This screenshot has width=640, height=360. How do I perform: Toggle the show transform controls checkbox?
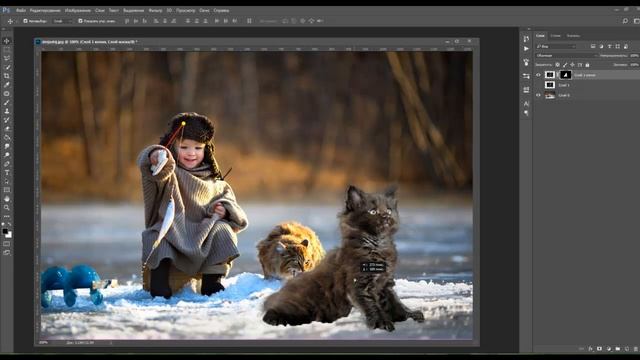click(80, 20)
